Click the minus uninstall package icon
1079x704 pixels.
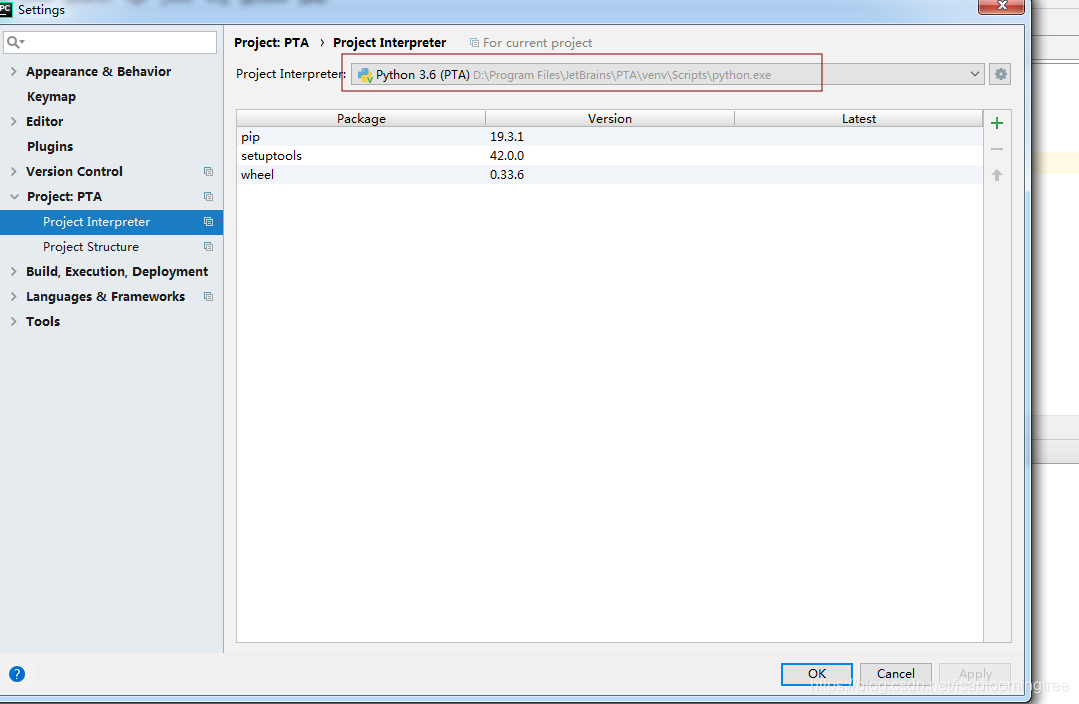[996, 149]
